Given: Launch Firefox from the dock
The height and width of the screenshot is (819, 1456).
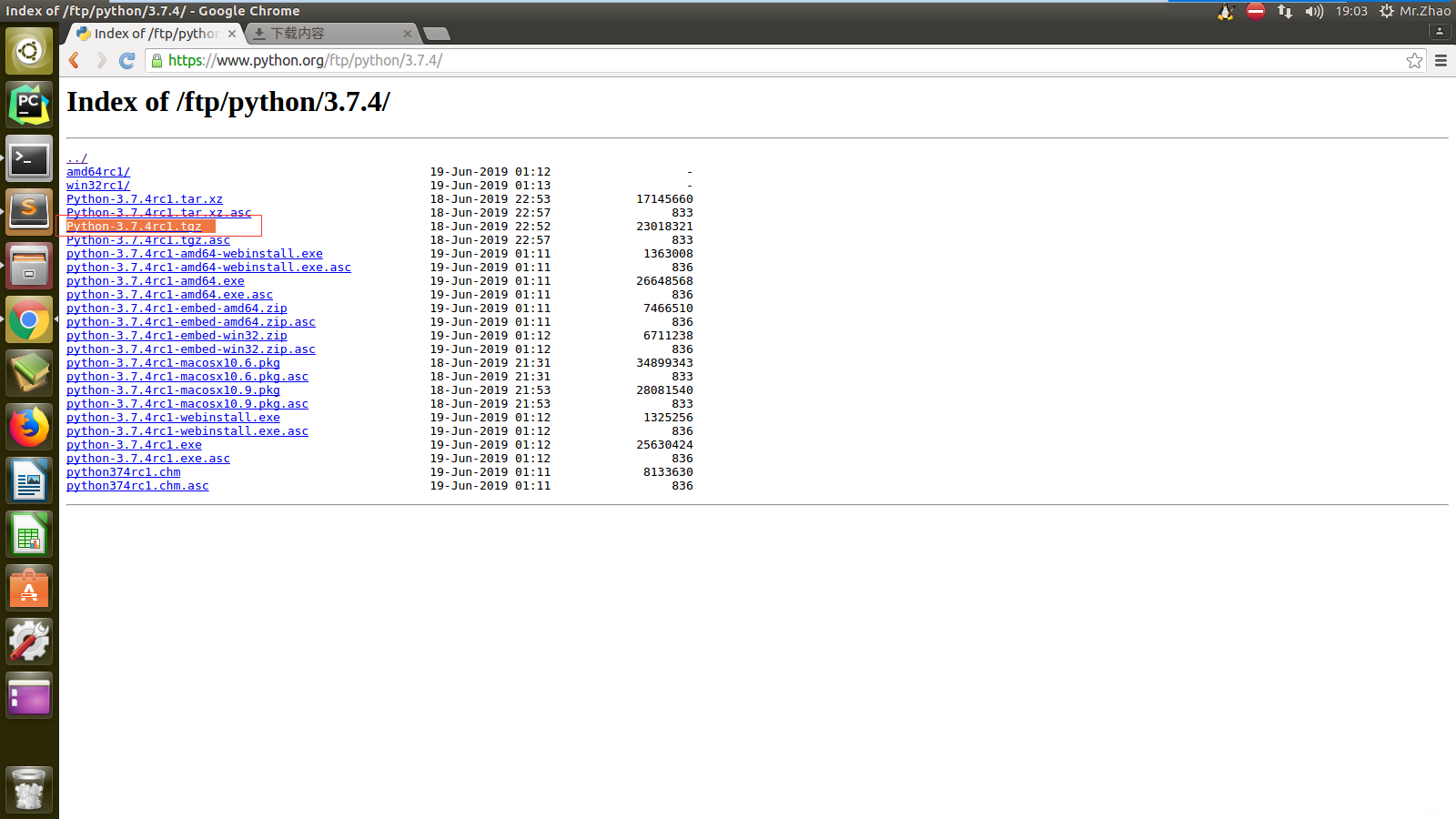Looking at the screenshot, I should [x=29, y=427].
